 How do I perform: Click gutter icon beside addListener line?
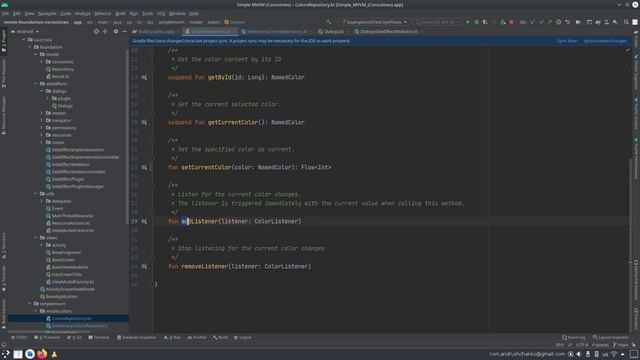point(144,221)
